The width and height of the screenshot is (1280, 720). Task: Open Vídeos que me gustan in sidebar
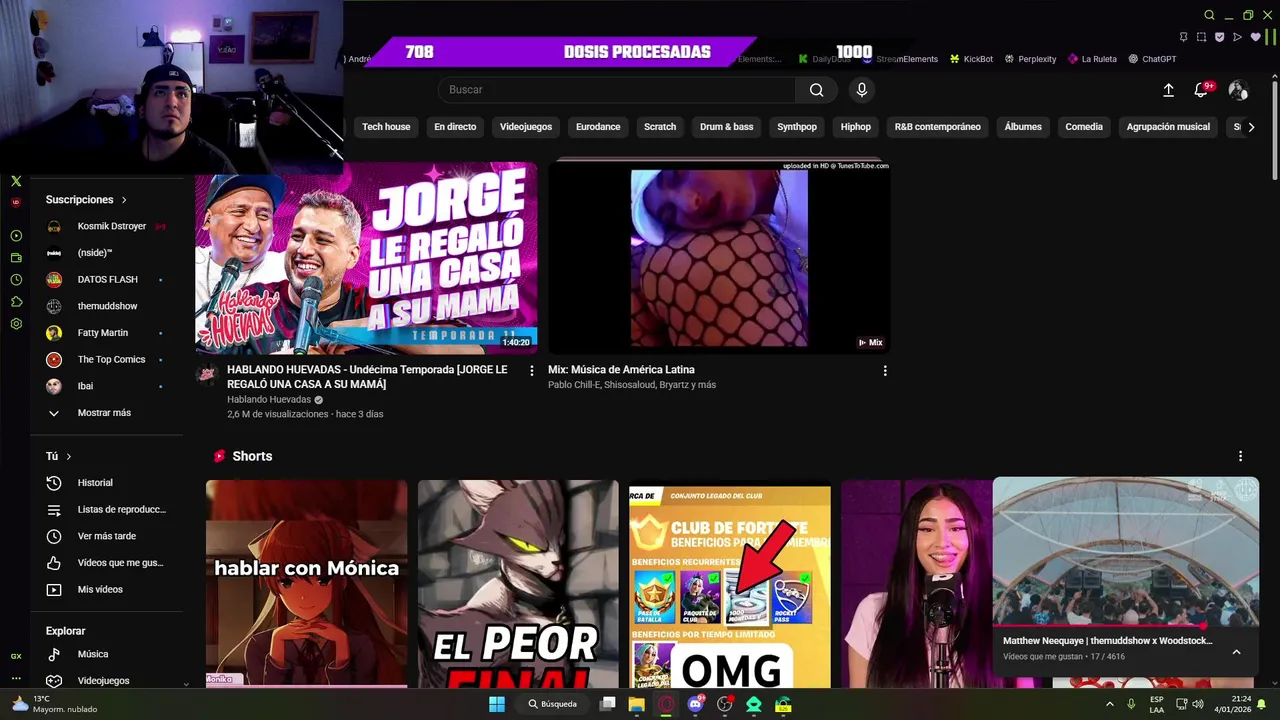coord(106,563)
